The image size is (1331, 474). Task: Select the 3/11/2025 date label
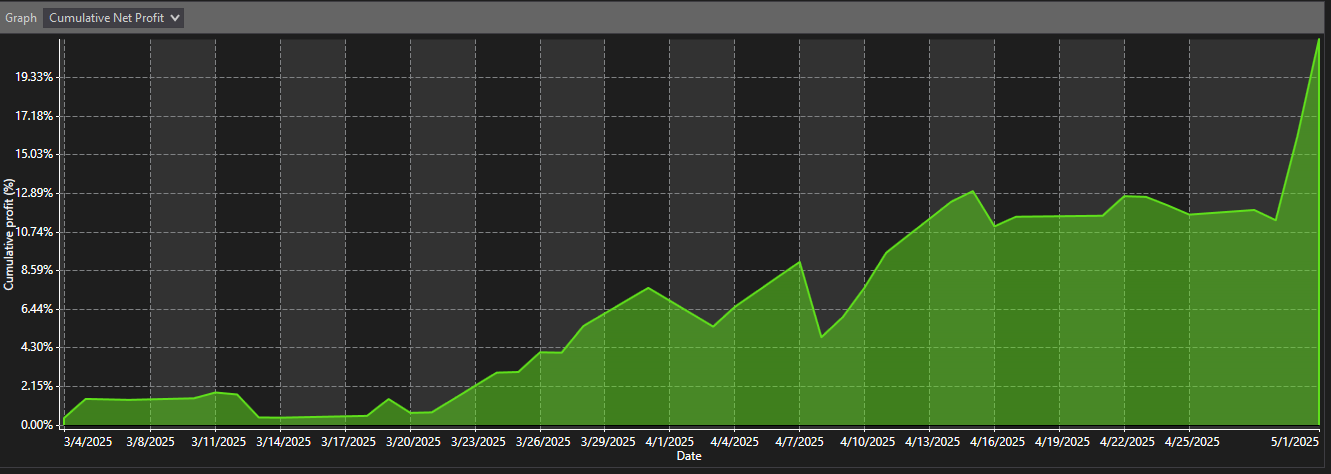click(x=218, y=441)
